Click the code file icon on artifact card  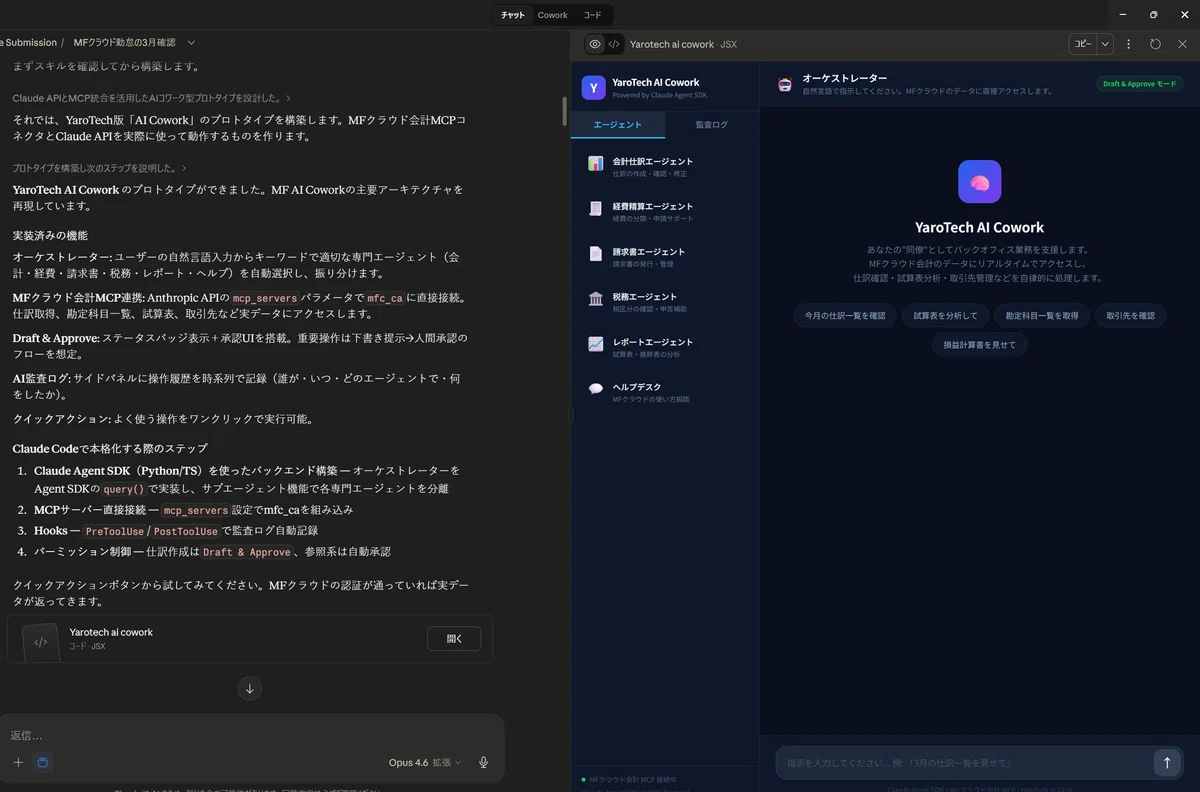(41, 642)
